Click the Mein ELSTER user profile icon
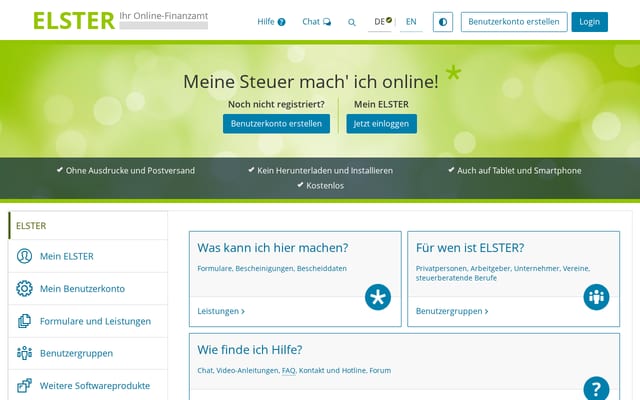This screenshot has height=400, width=640. click(x=24, y=256)
